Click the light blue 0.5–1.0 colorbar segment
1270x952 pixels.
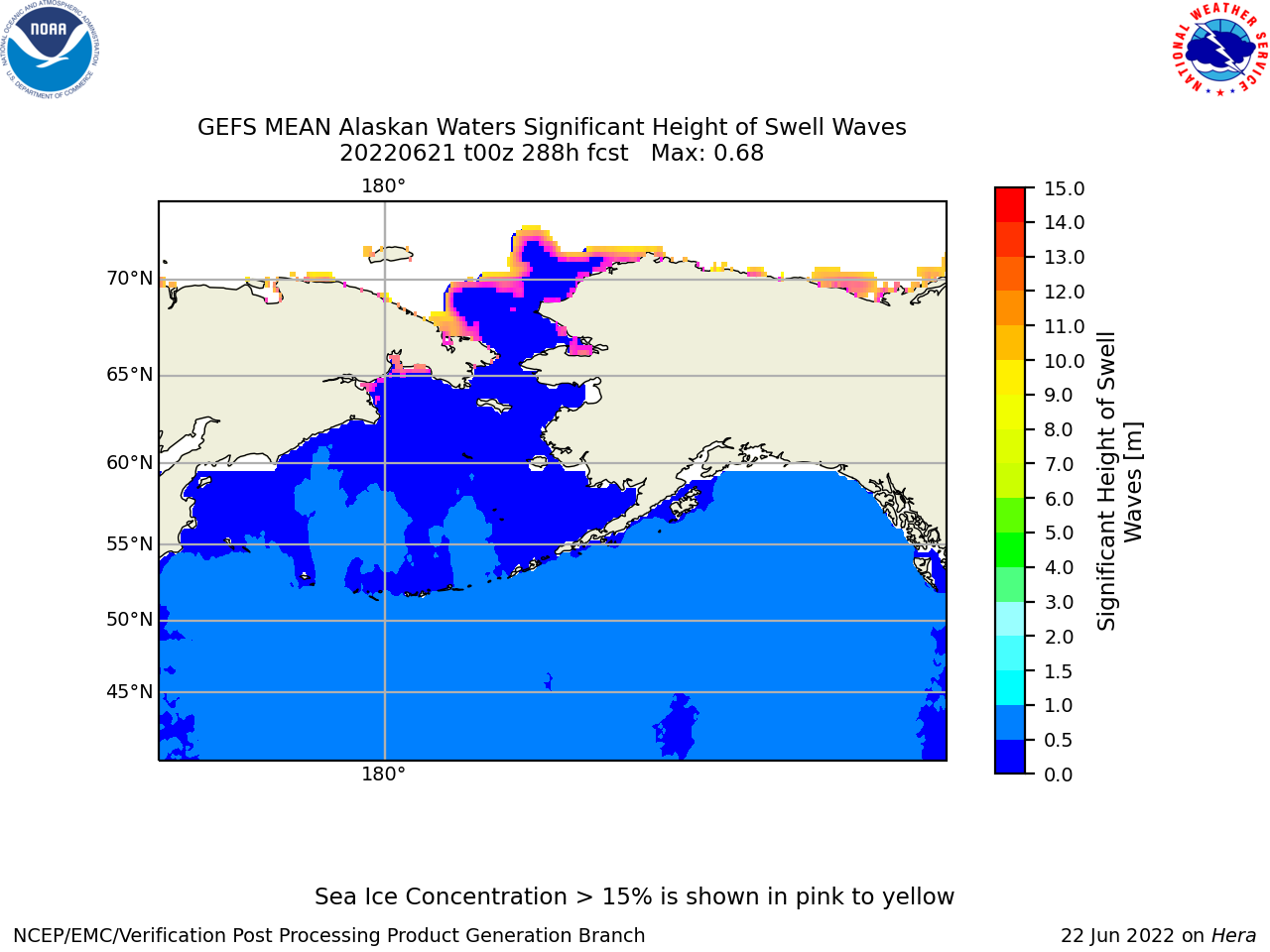(1010, 722)
